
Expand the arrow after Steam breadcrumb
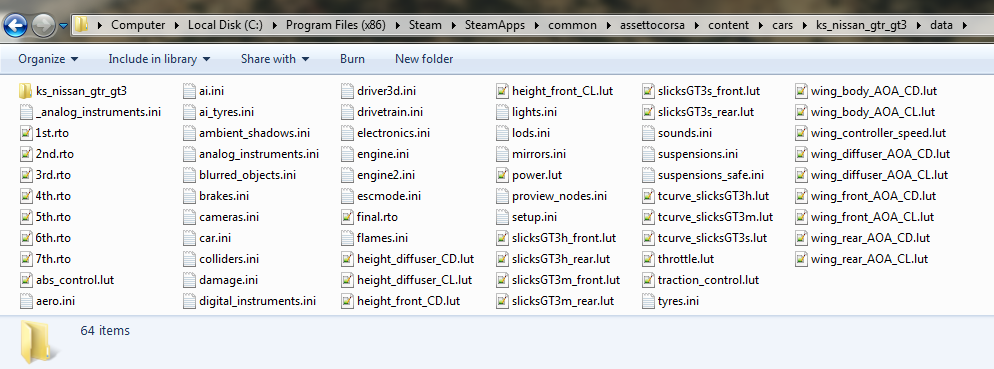(x=453, y=26)
